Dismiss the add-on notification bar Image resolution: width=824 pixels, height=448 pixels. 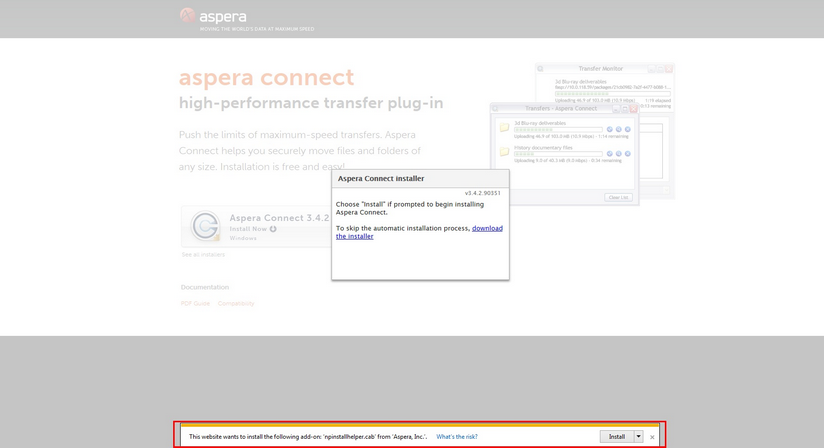[x=653, y=437]
